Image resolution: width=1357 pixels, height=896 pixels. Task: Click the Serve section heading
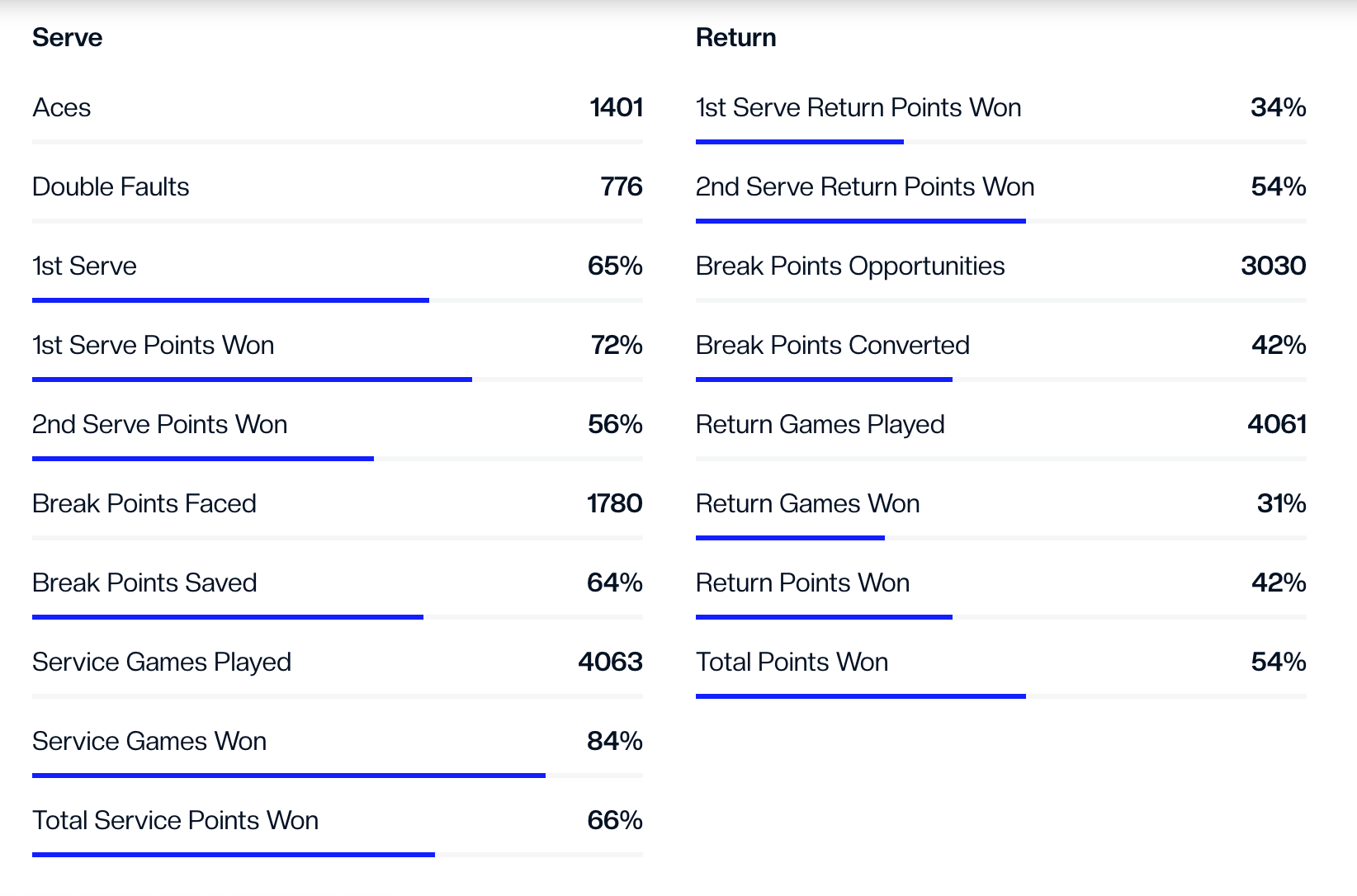67,38
